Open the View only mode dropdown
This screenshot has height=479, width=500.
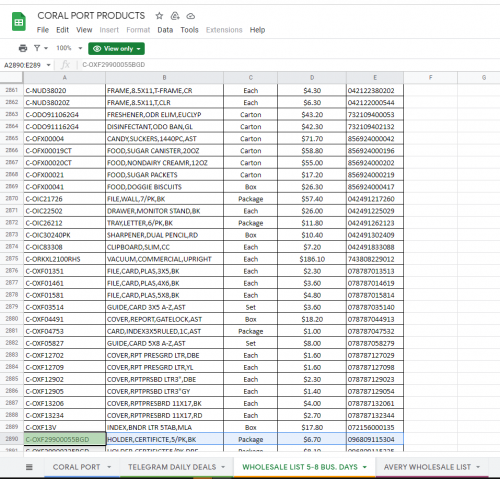116,49
